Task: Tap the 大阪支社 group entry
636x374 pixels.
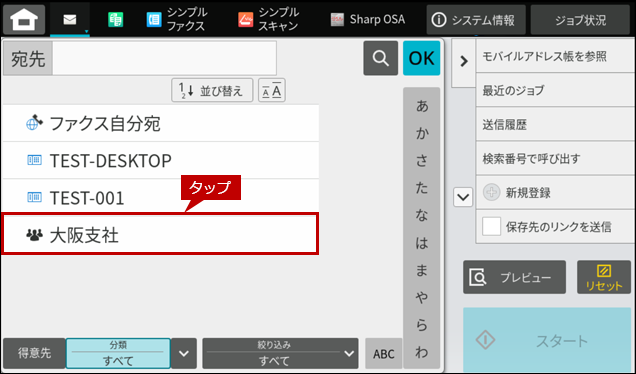Action: point(160,234)
